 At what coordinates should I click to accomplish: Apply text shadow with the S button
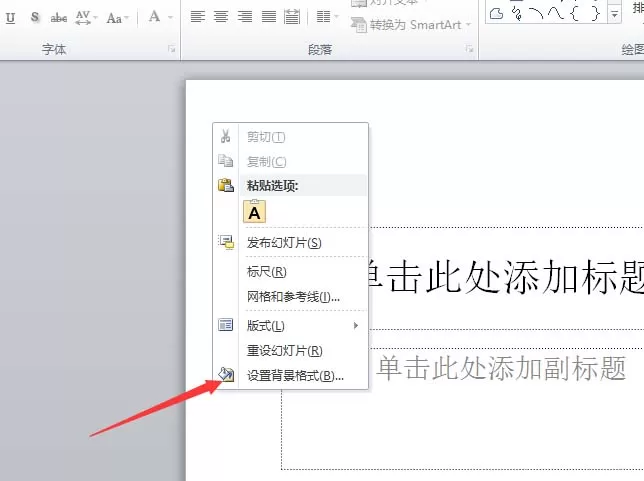pos(35,18)
